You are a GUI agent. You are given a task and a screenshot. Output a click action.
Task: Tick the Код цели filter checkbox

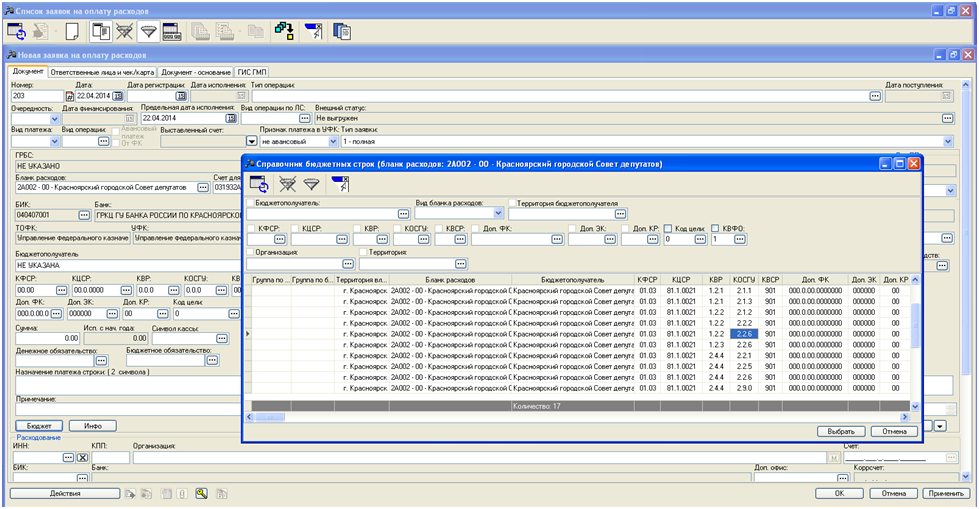669,228
